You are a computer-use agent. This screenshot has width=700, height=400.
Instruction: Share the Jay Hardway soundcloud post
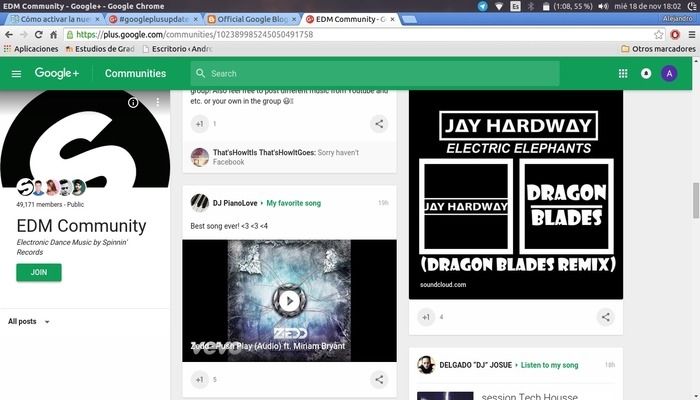pos(605,317)
